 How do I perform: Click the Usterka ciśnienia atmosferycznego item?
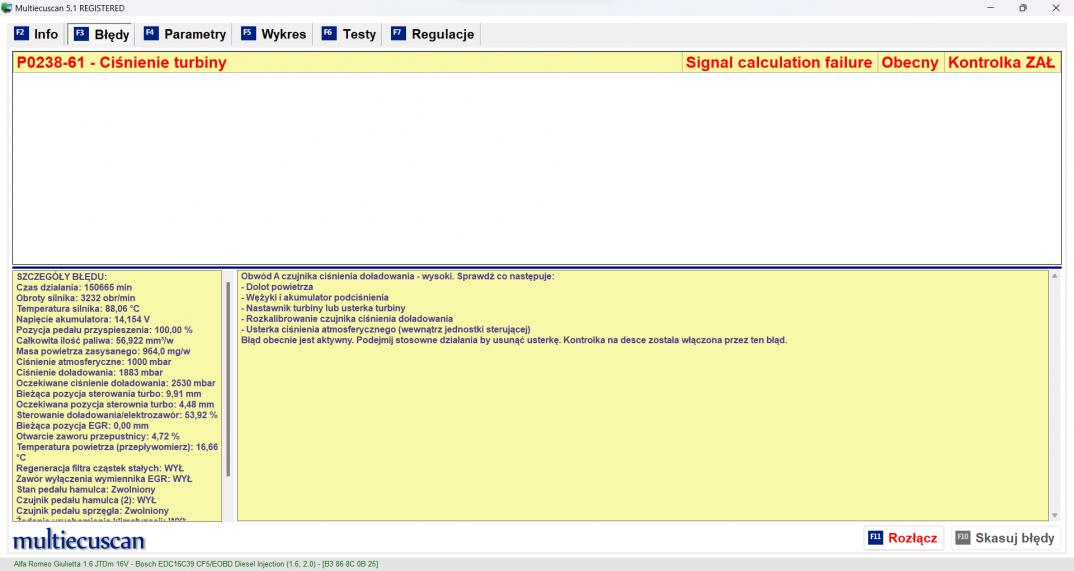tap(386, 329)
